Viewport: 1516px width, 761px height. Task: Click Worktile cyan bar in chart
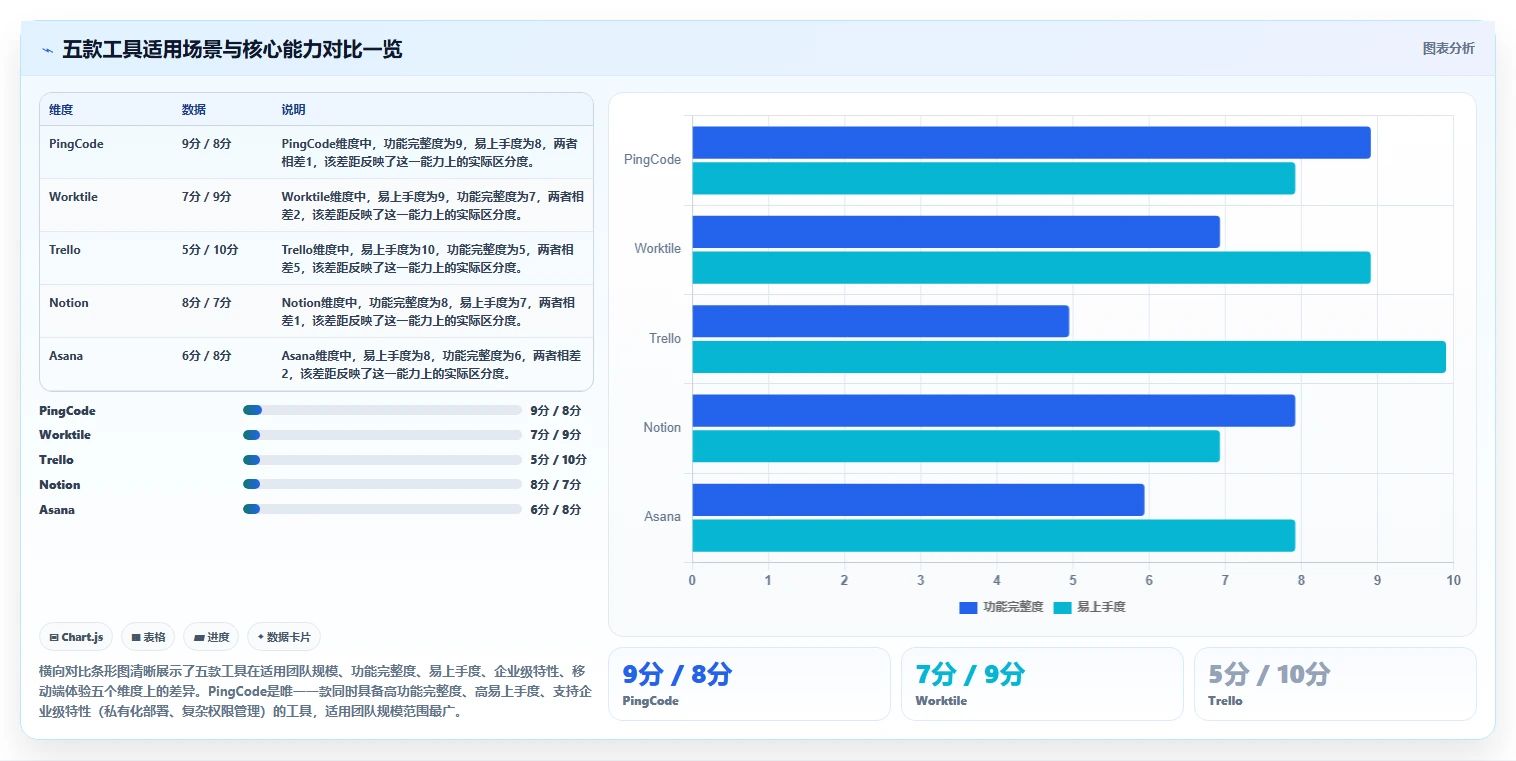coord(1031,267)
